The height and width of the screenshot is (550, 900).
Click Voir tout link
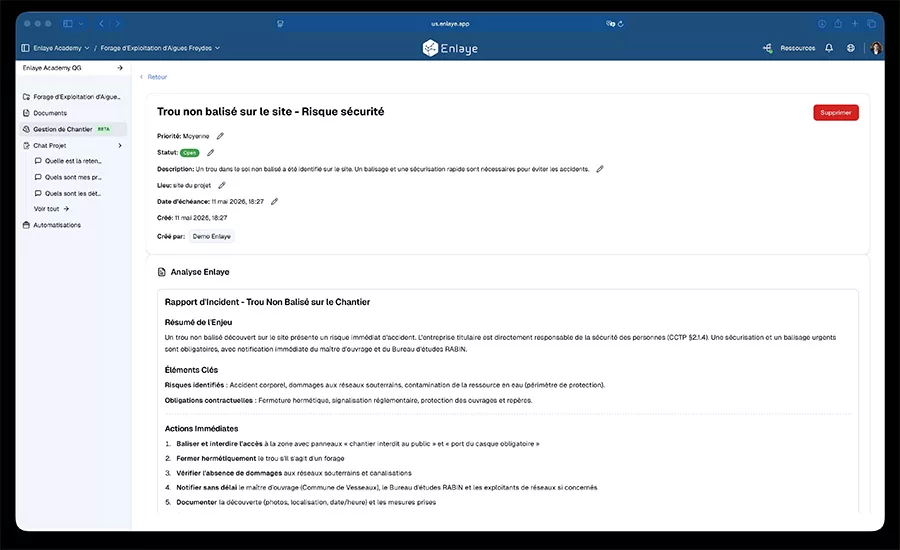[x=51, y=209]
